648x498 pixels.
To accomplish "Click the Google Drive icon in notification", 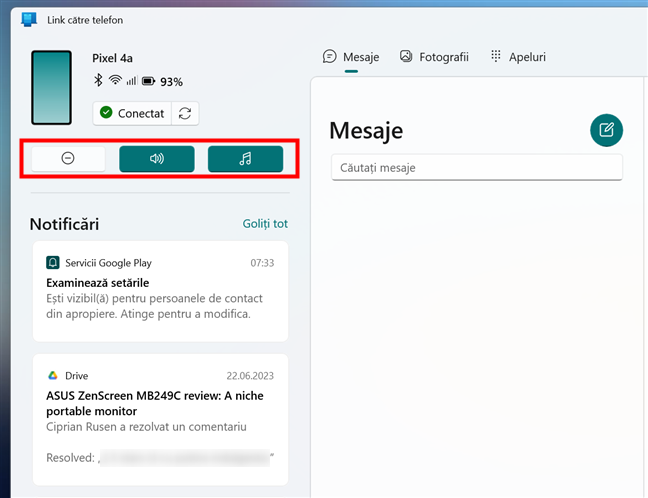I will [52, 375].
